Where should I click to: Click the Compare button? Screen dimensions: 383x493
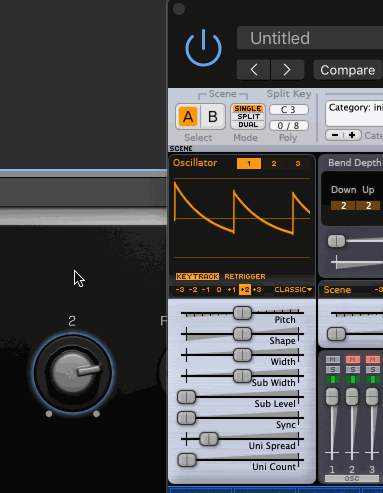click(348, 70)
